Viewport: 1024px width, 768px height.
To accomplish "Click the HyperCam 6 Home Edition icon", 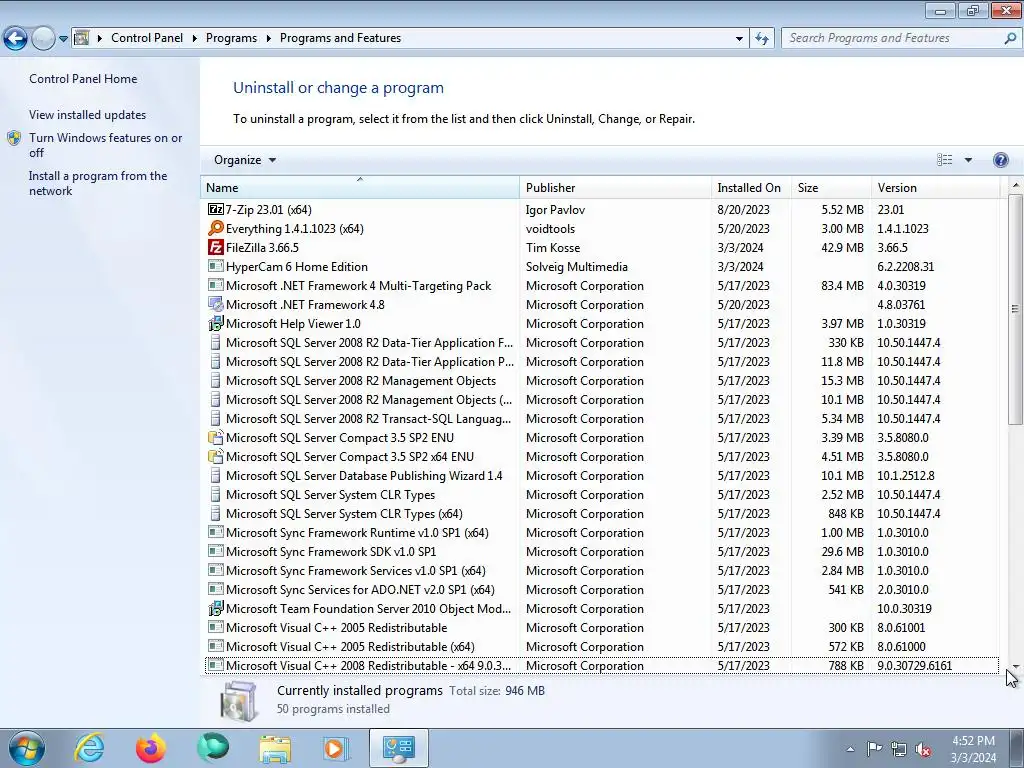I will (x=216, y=266).
